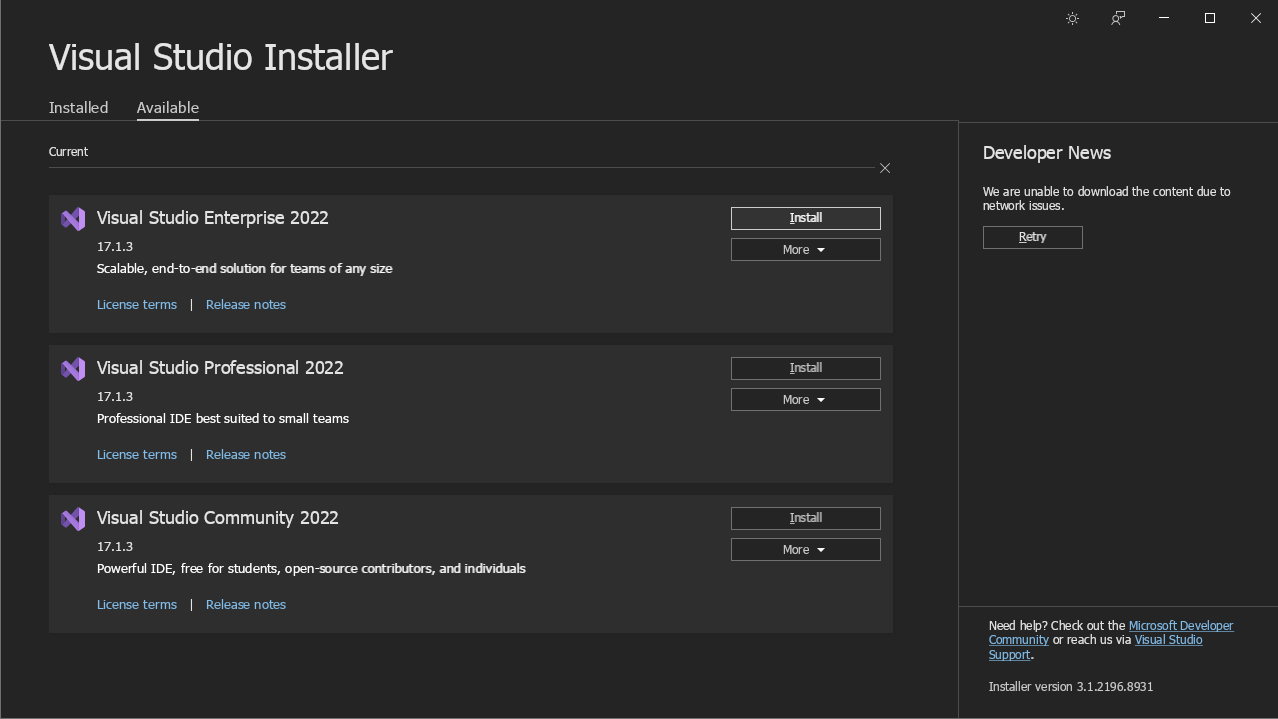This screenshot has height=719, width=1278.
Task: Click the Visual Studio Community 2022 logo
Action: click(x=72, y=518)
